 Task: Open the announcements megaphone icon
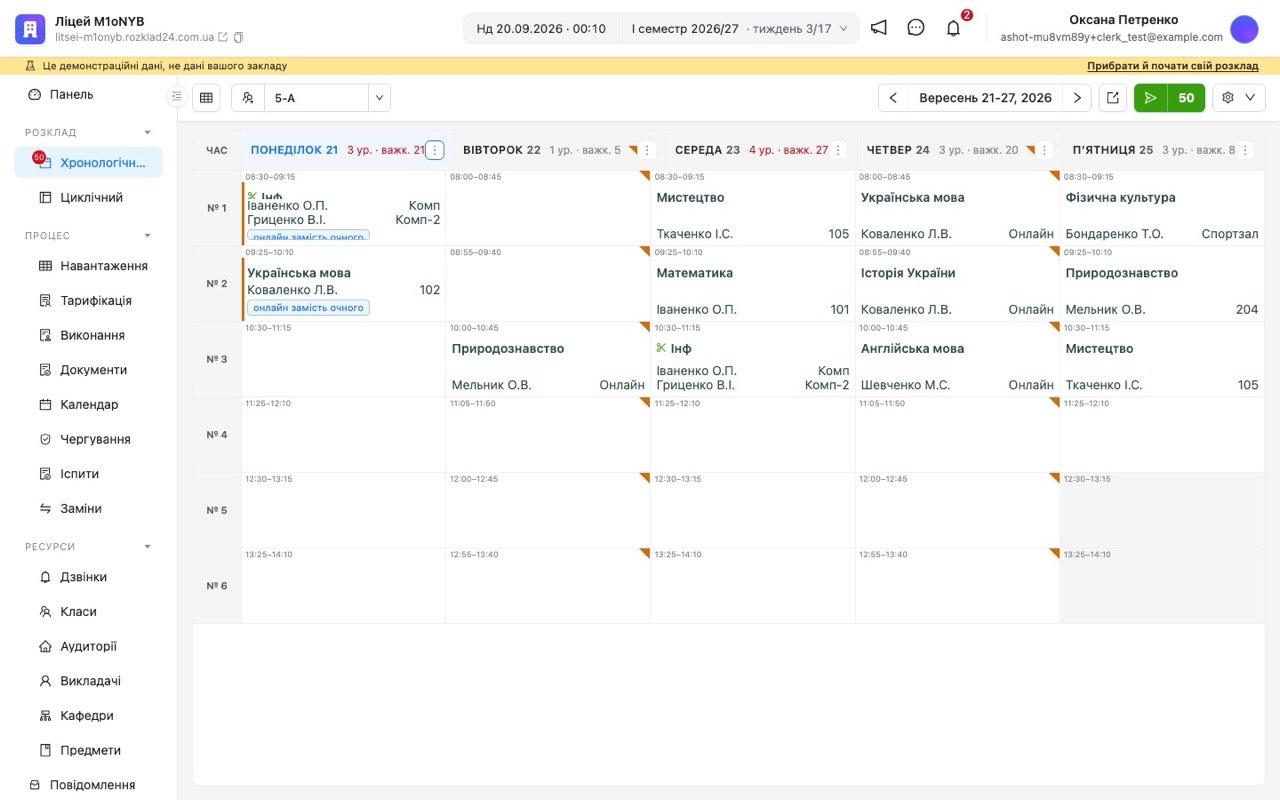tap(878, 28)
